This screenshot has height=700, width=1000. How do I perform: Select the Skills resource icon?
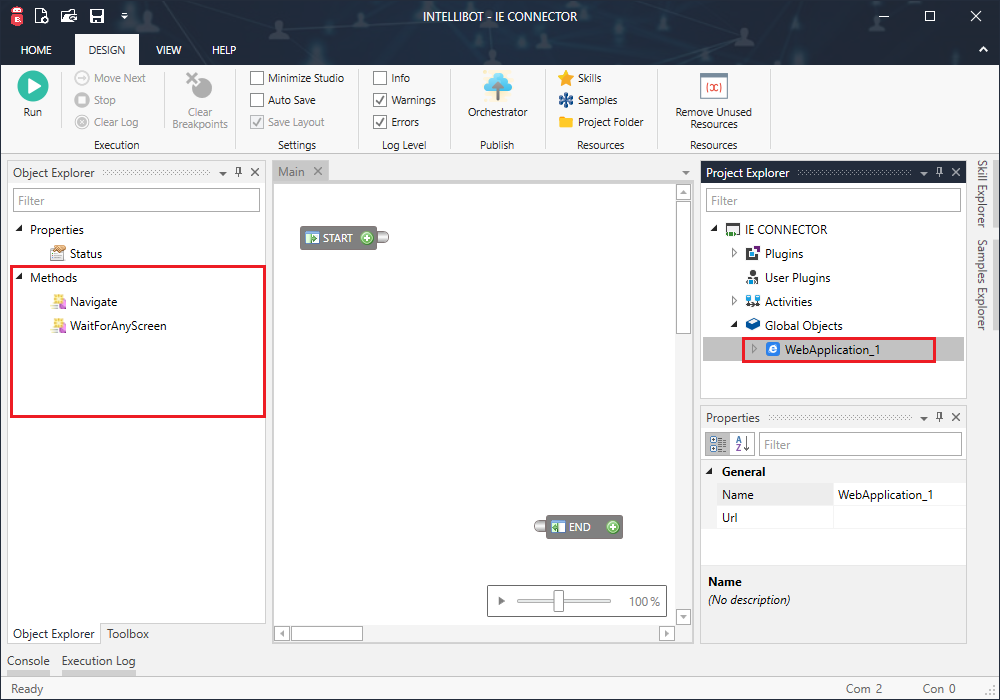click(x=564, y=77)
